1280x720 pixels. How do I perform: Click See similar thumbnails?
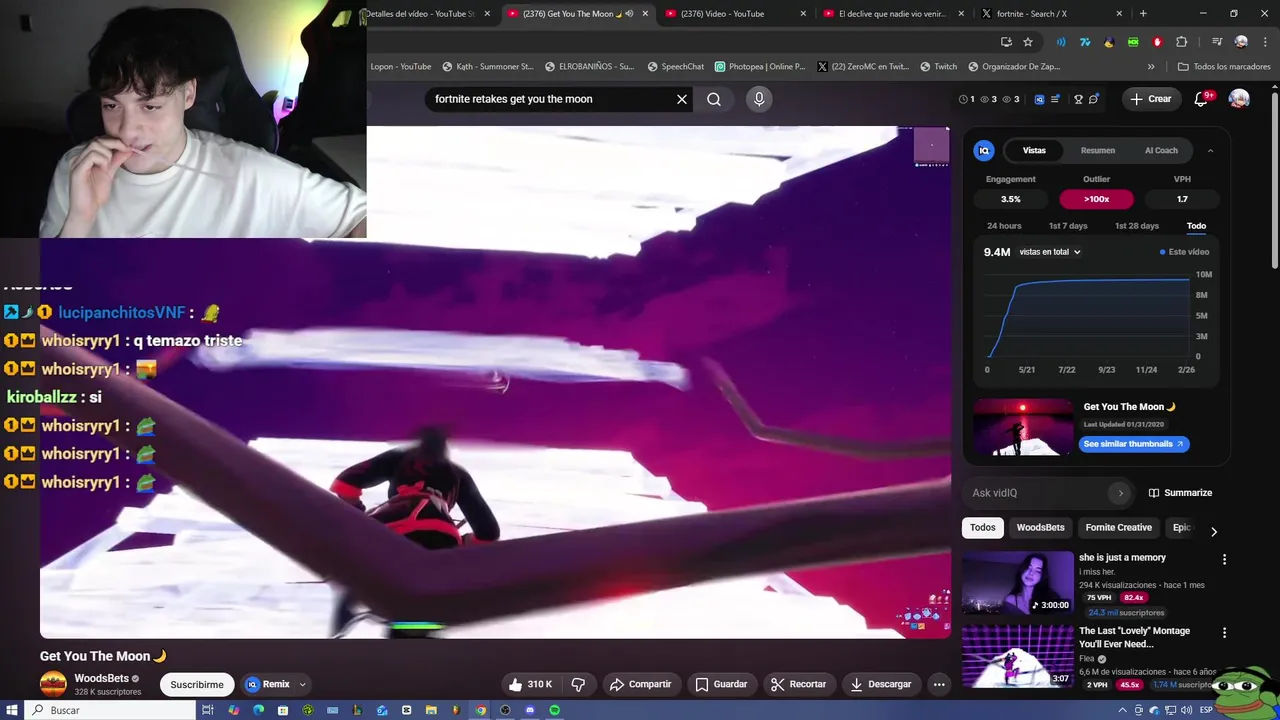pyautogui.click(x=1134, y=444)
